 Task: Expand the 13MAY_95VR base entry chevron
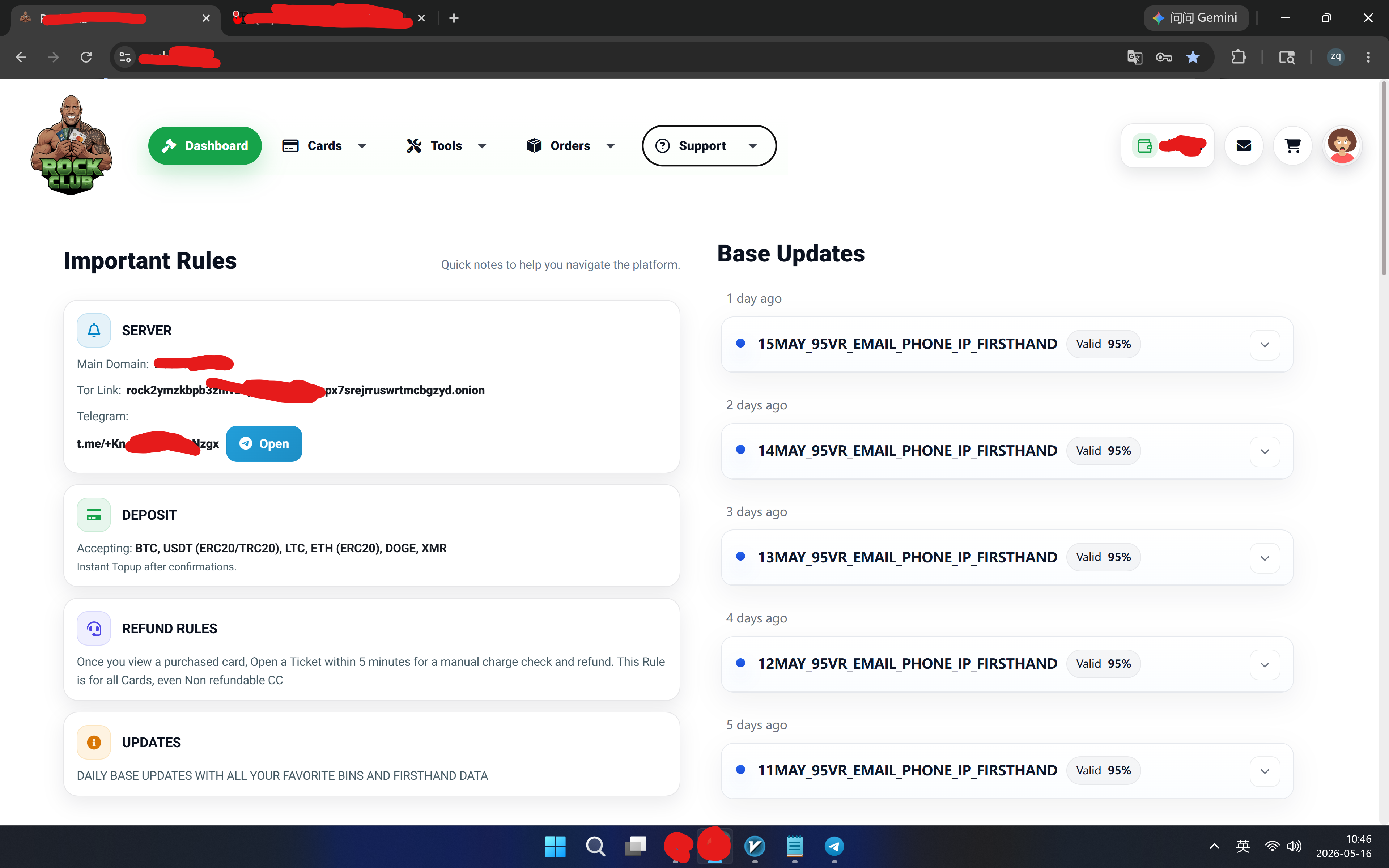tap(1265, 558)
